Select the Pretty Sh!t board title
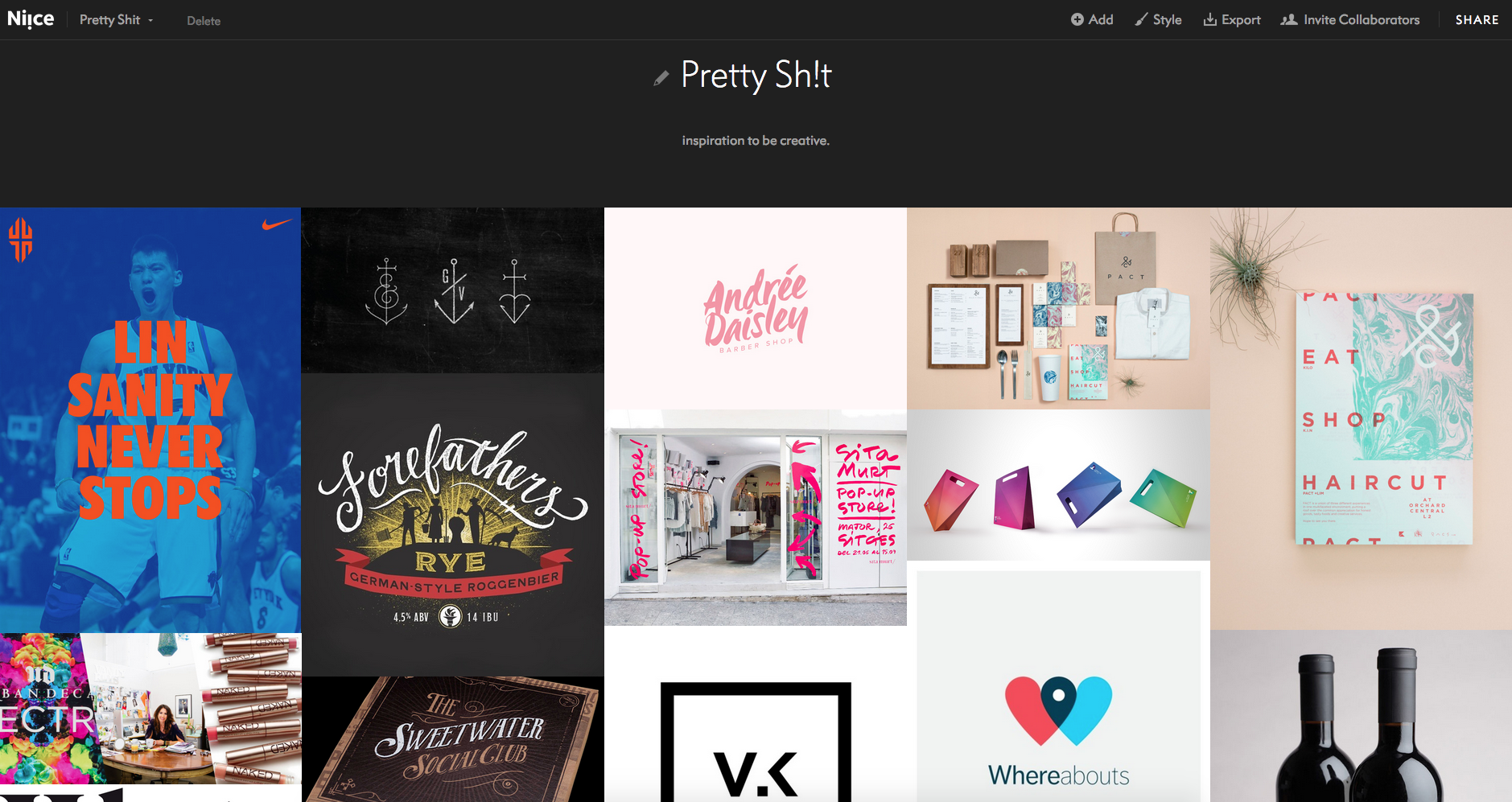 (756, 75)
